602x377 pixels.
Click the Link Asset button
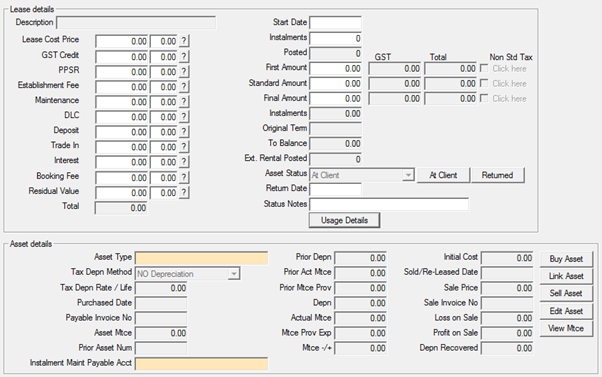click(566, 276)
